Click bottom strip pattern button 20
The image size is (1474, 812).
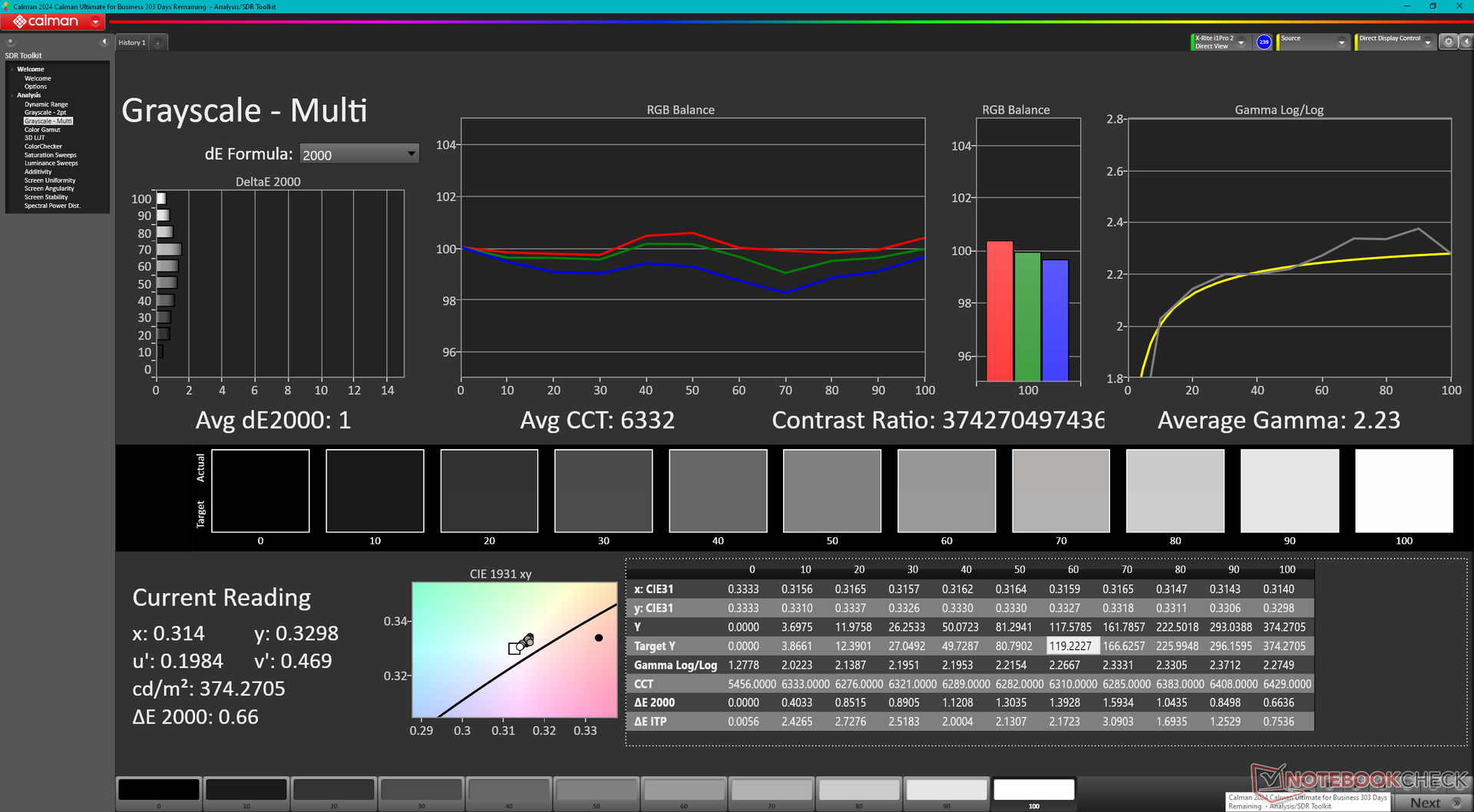[334, 794]
